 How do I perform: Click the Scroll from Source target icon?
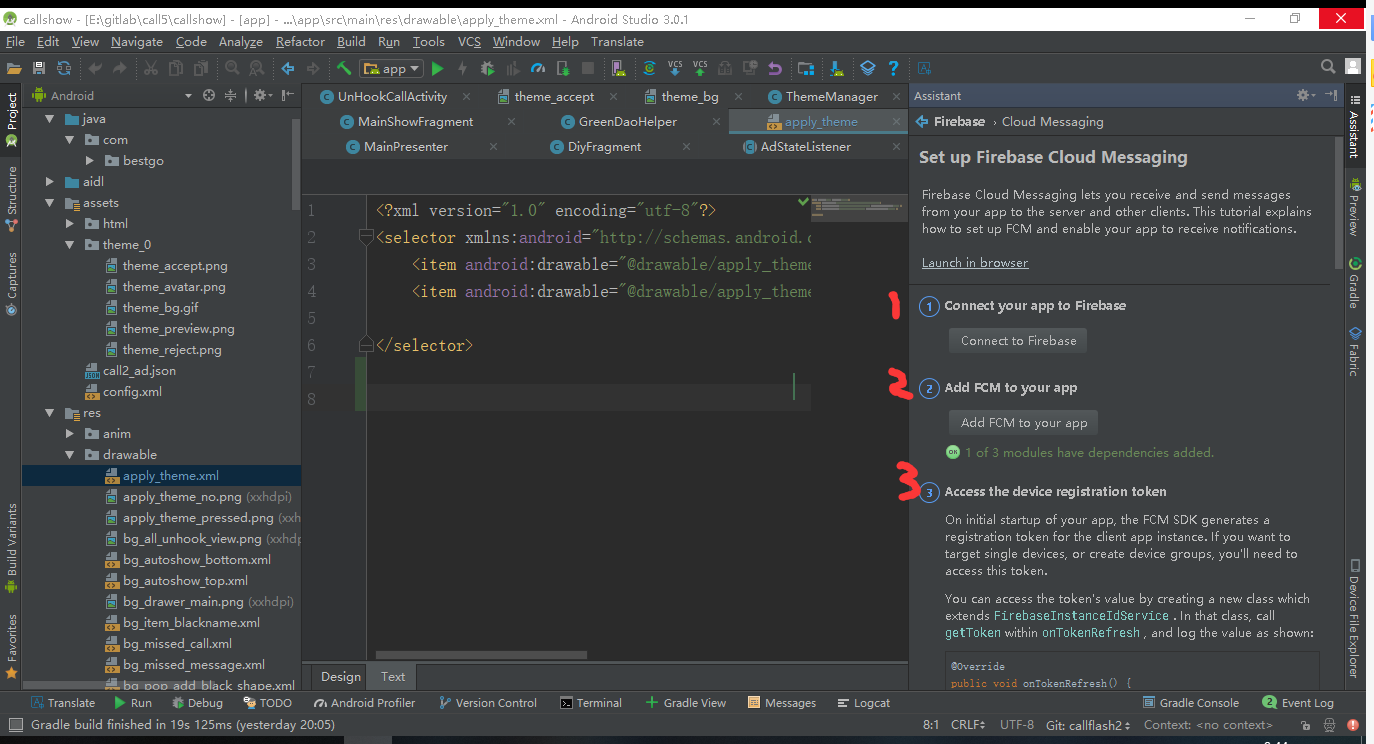pos(209,95)
